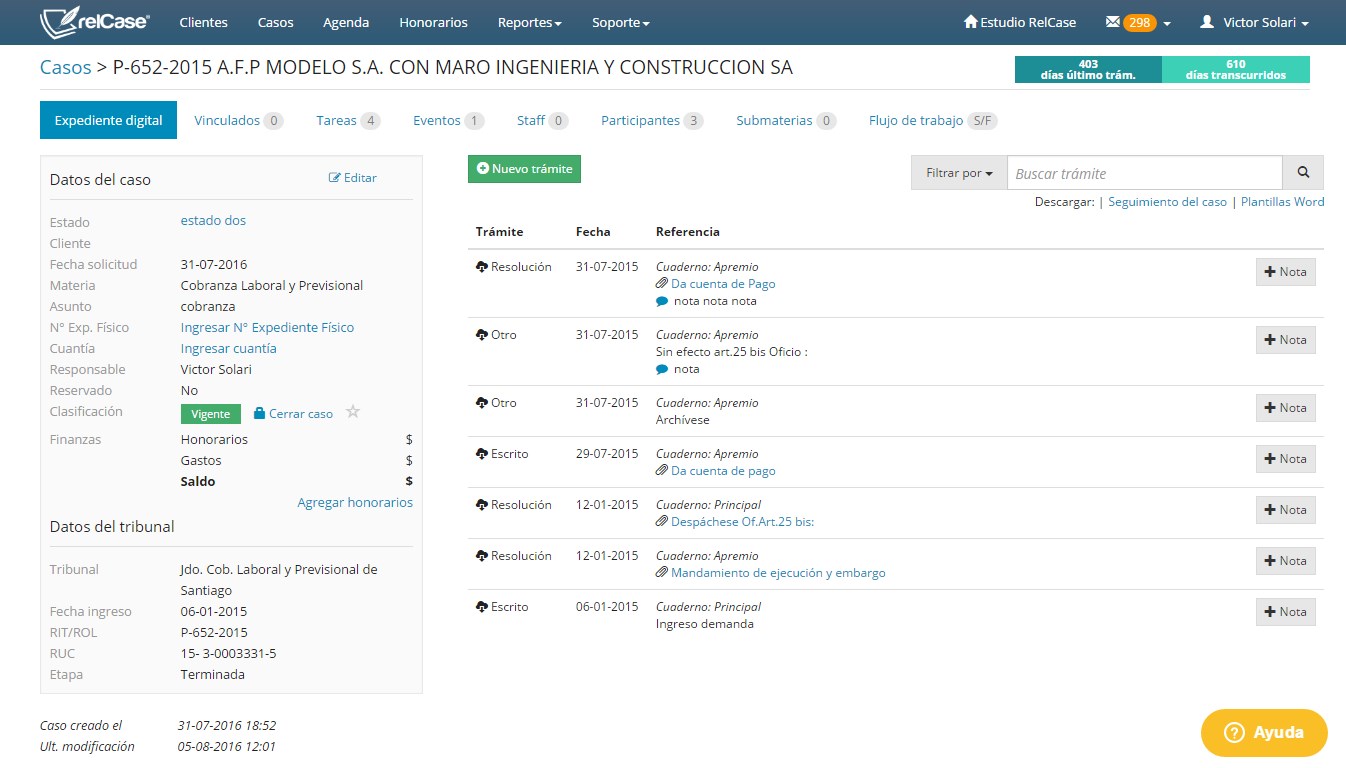1346x768 pixels.
Task: Click paperclip icon next to Da cuenta de Pago
Action: [x=662, y=284]
